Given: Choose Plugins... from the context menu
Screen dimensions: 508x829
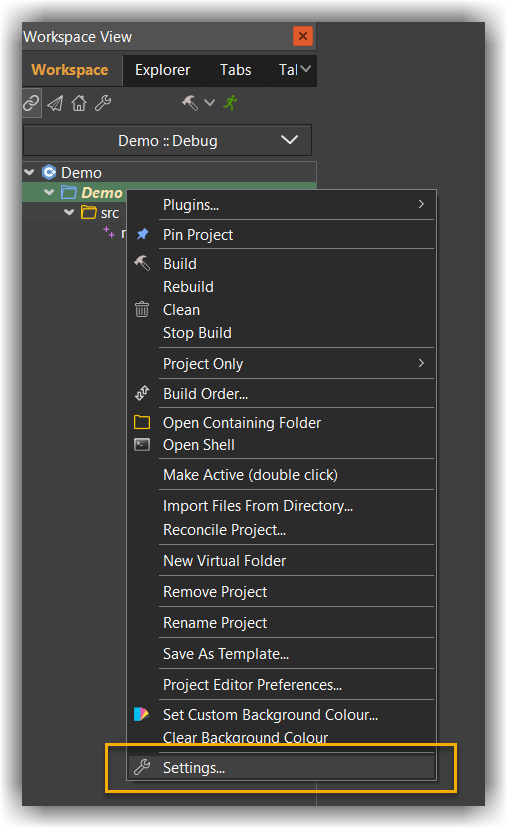Looking at the screenshot, I should pos(281,205).
